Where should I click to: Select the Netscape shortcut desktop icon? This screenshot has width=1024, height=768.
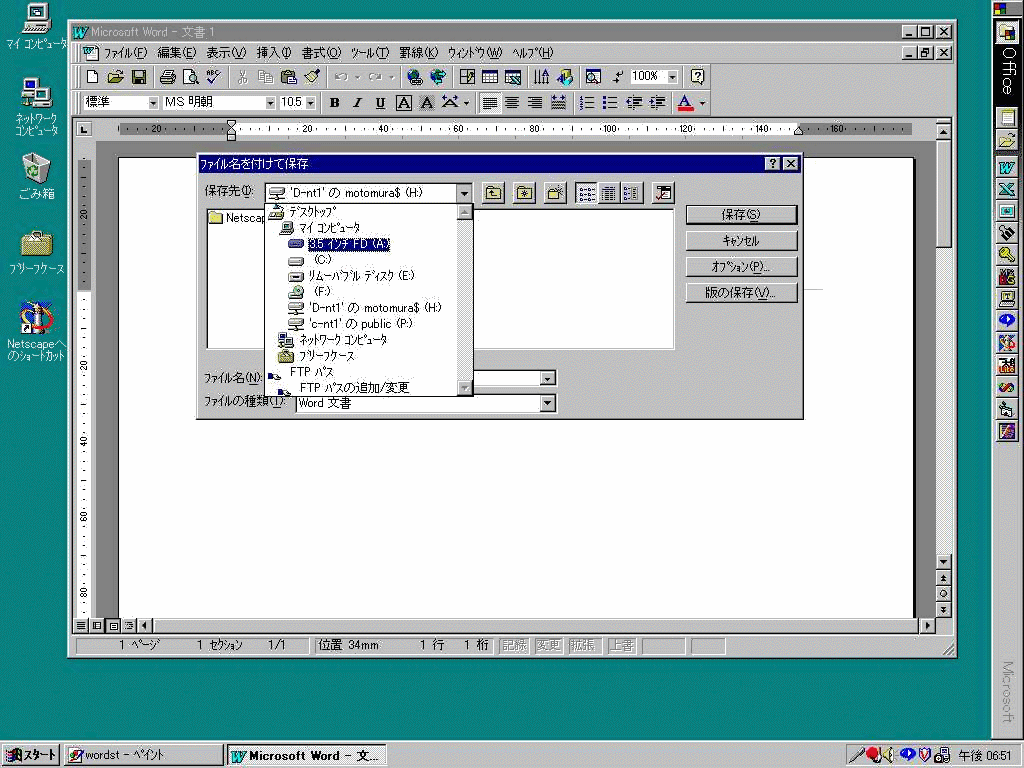tap(36, 332)
